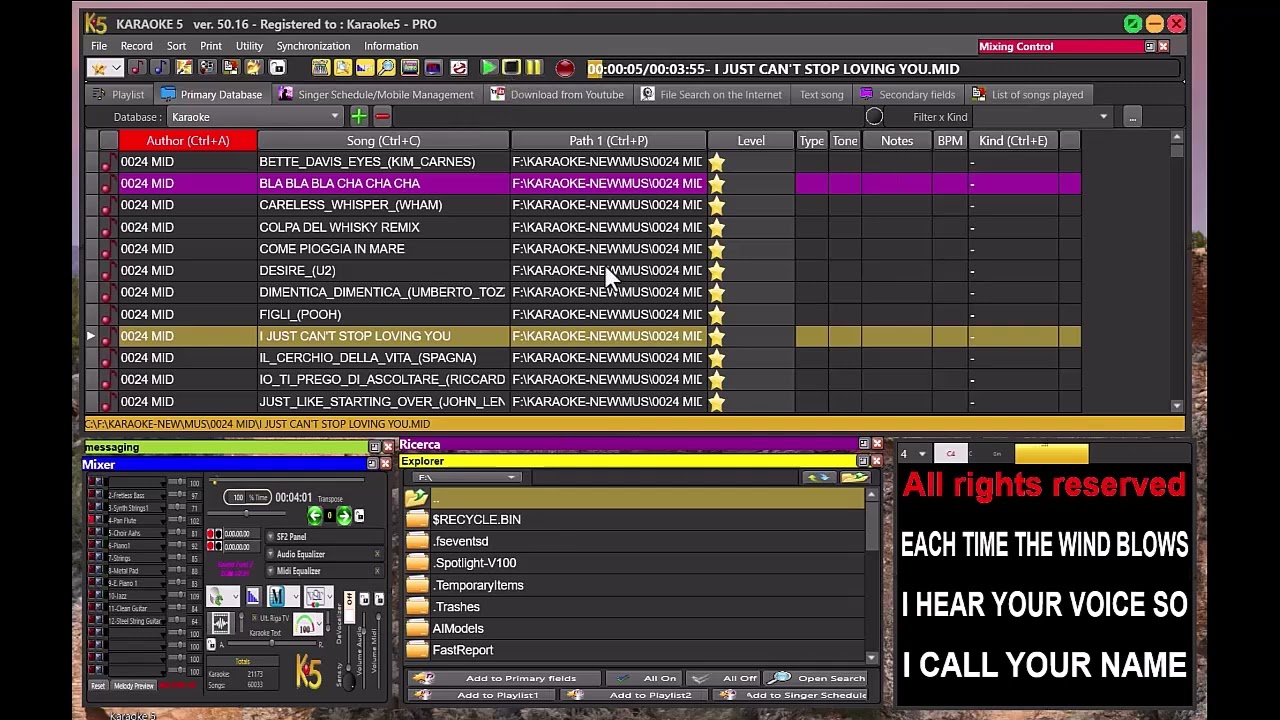1280x720 pixels.
Task: Click the red marker on COLPA DEL WHISKY row
Action: click(x=105, y=229)
